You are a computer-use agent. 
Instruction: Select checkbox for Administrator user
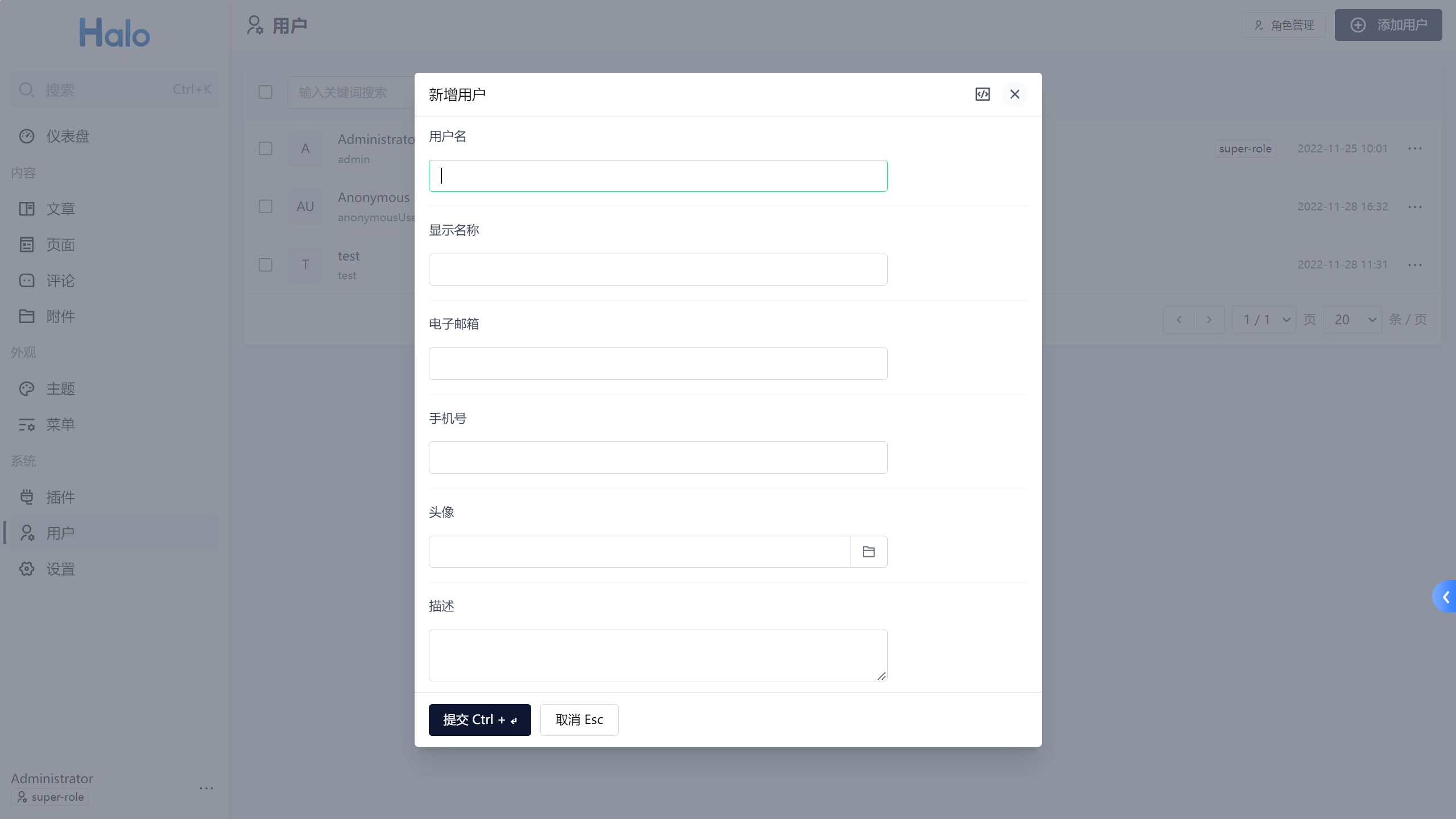click(265, 148)
